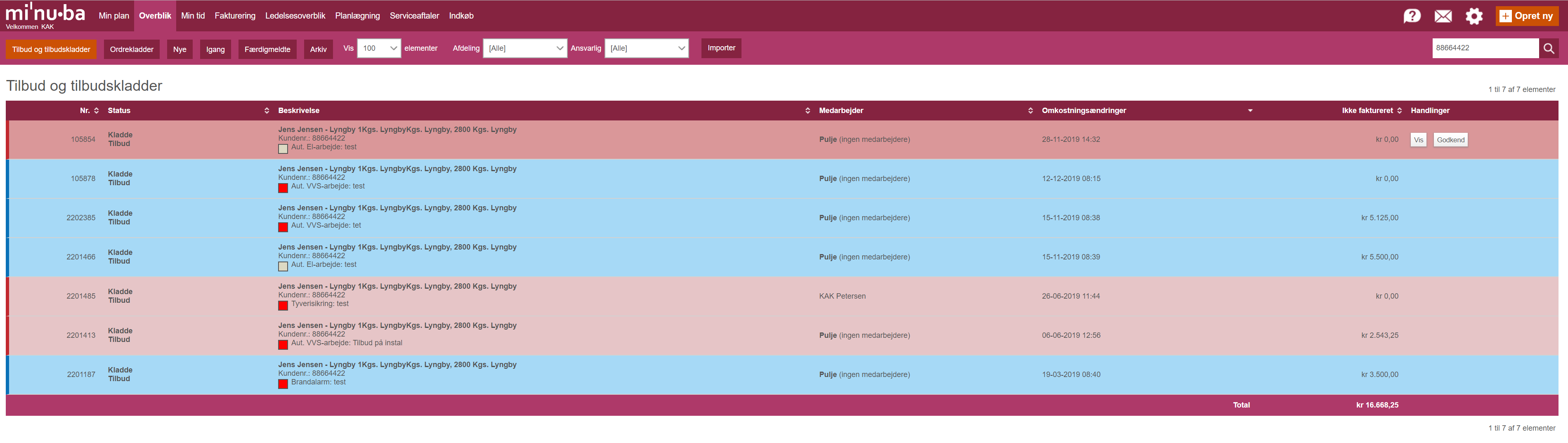Click red square beside Tilbud på instal
Image resolution: width=1568 pixels, height=443 pixels.
tap(283, 344)
